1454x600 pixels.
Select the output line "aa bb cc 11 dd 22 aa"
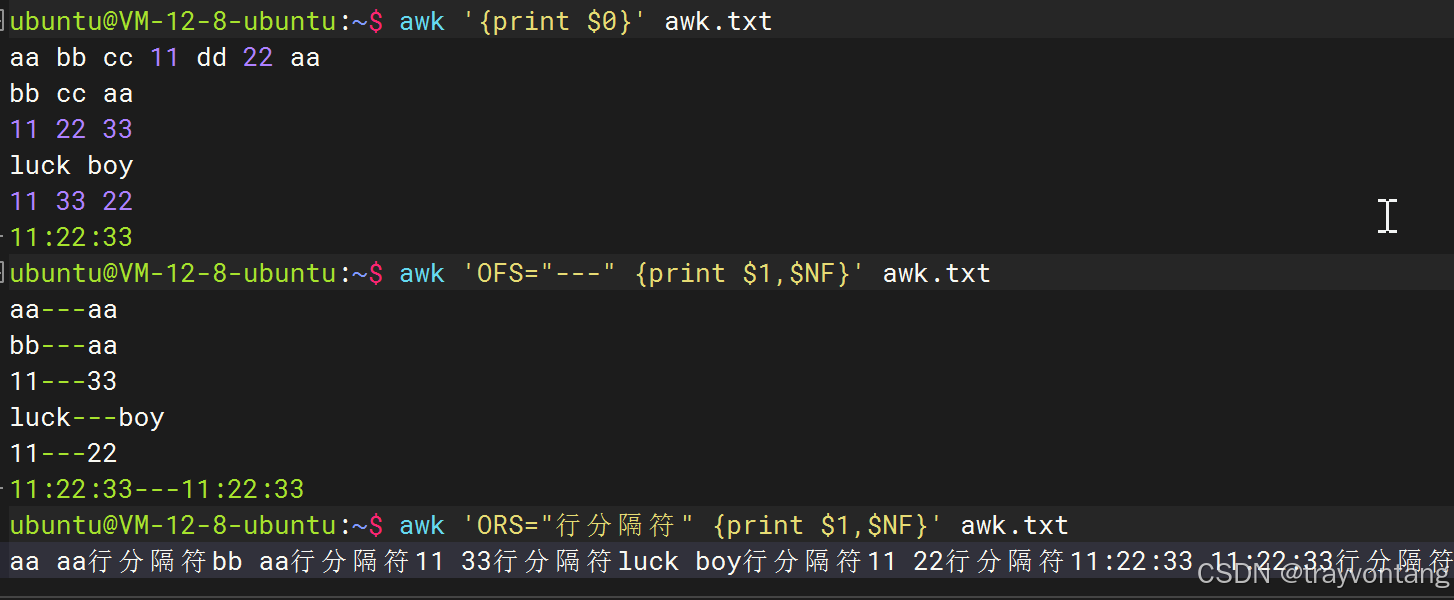tap(165, 58)
